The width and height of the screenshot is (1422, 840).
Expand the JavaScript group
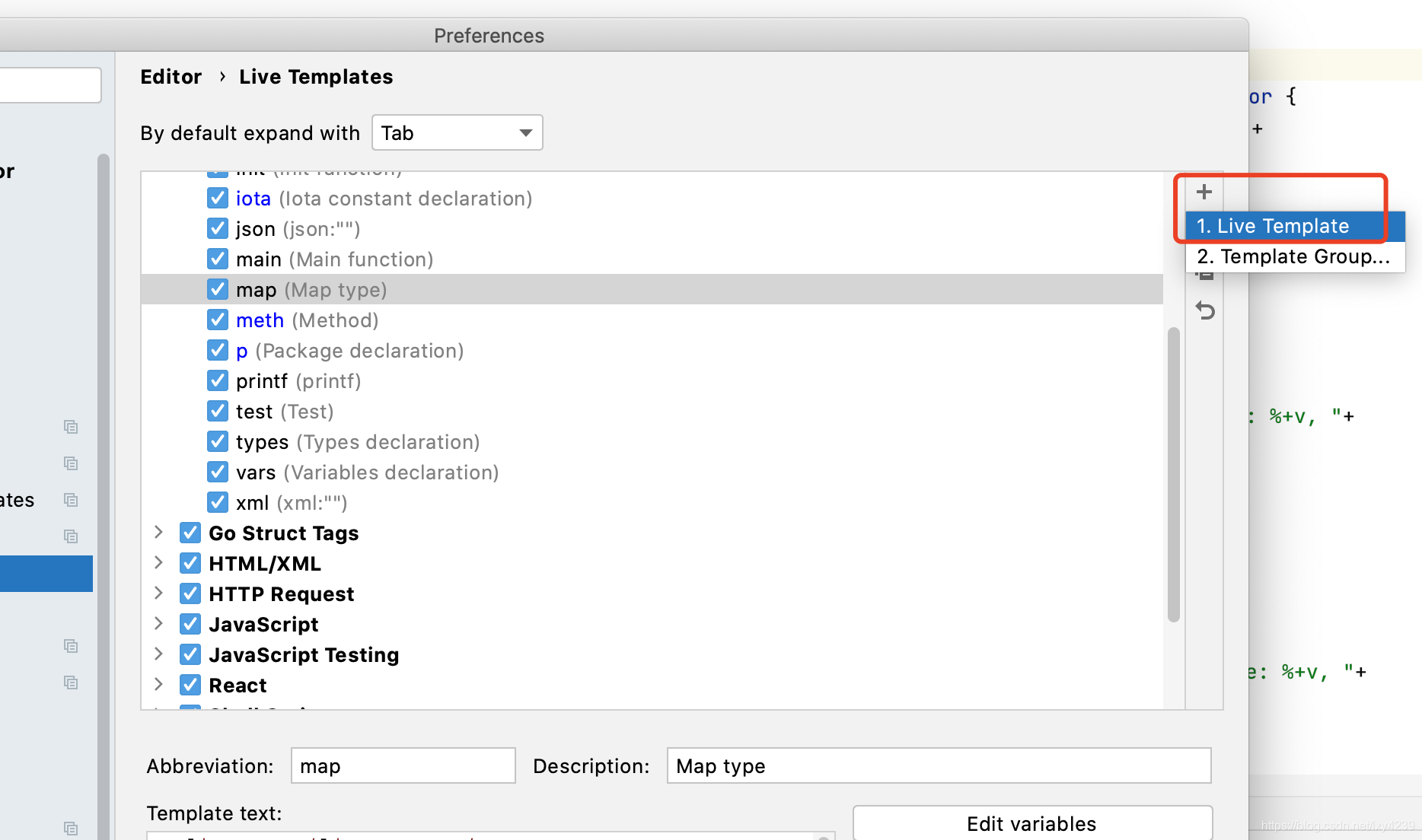(x=158, y=623)
